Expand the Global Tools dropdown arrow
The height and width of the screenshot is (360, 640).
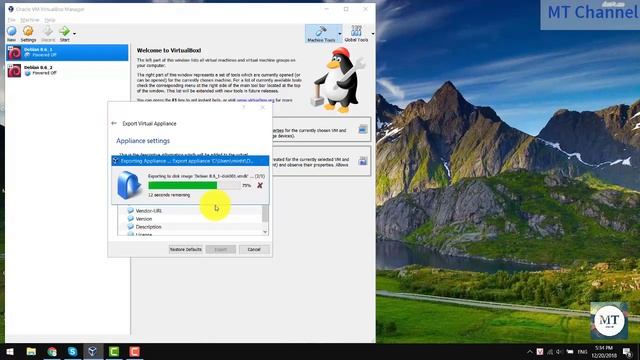coord(373,34)
